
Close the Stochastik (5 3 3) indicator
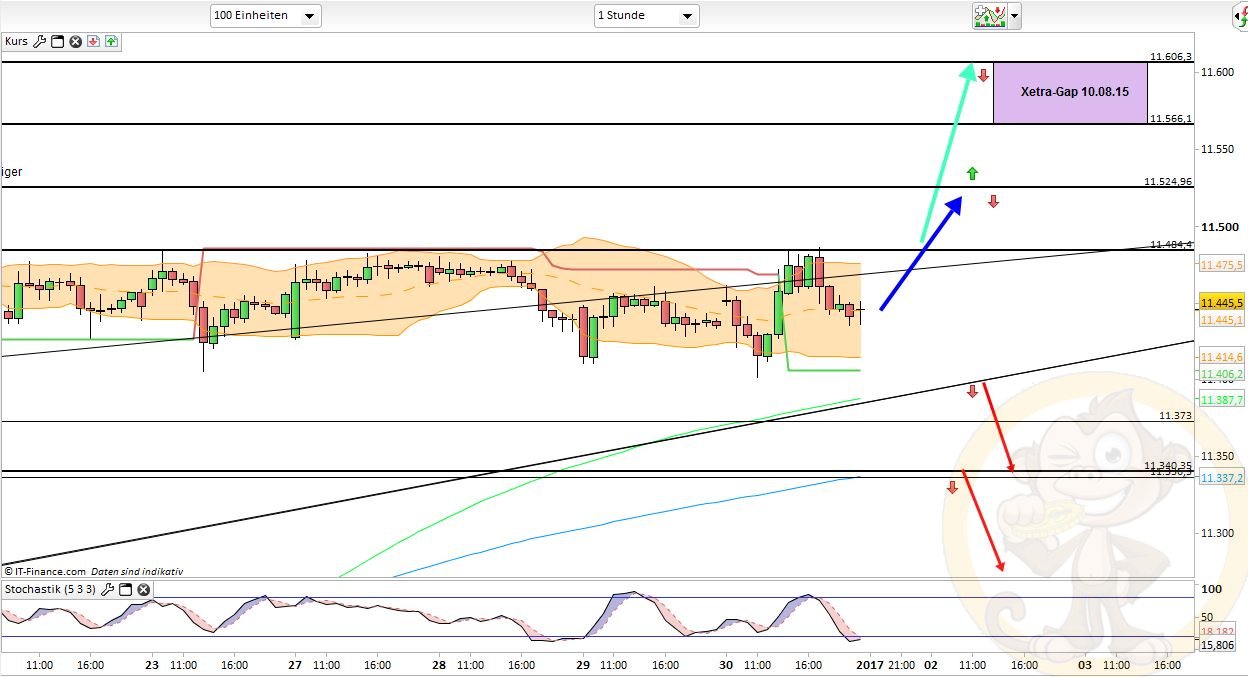coord(143,590)
